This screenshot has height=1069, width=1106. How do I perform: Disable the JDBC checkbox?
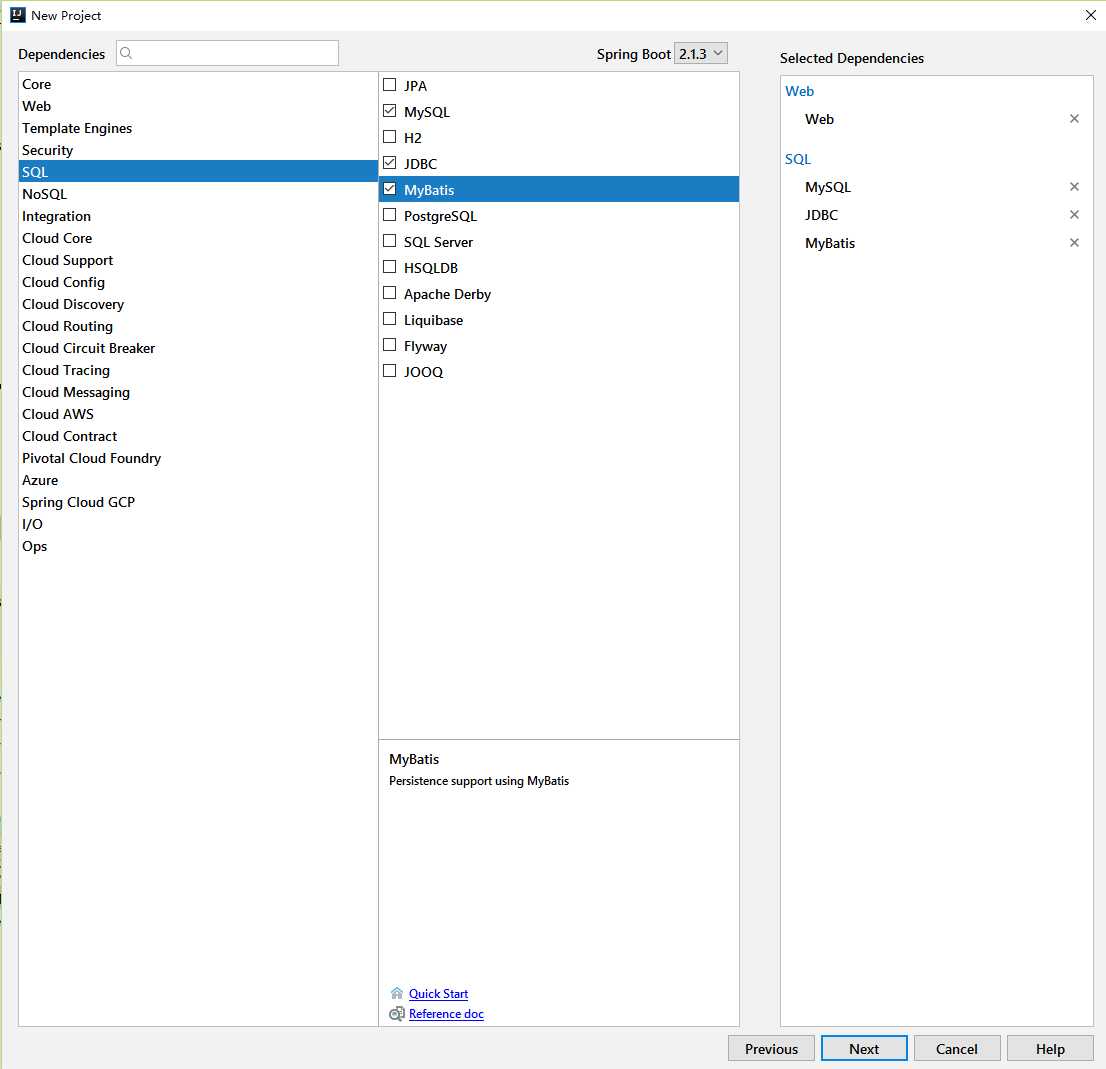(389, 163)
